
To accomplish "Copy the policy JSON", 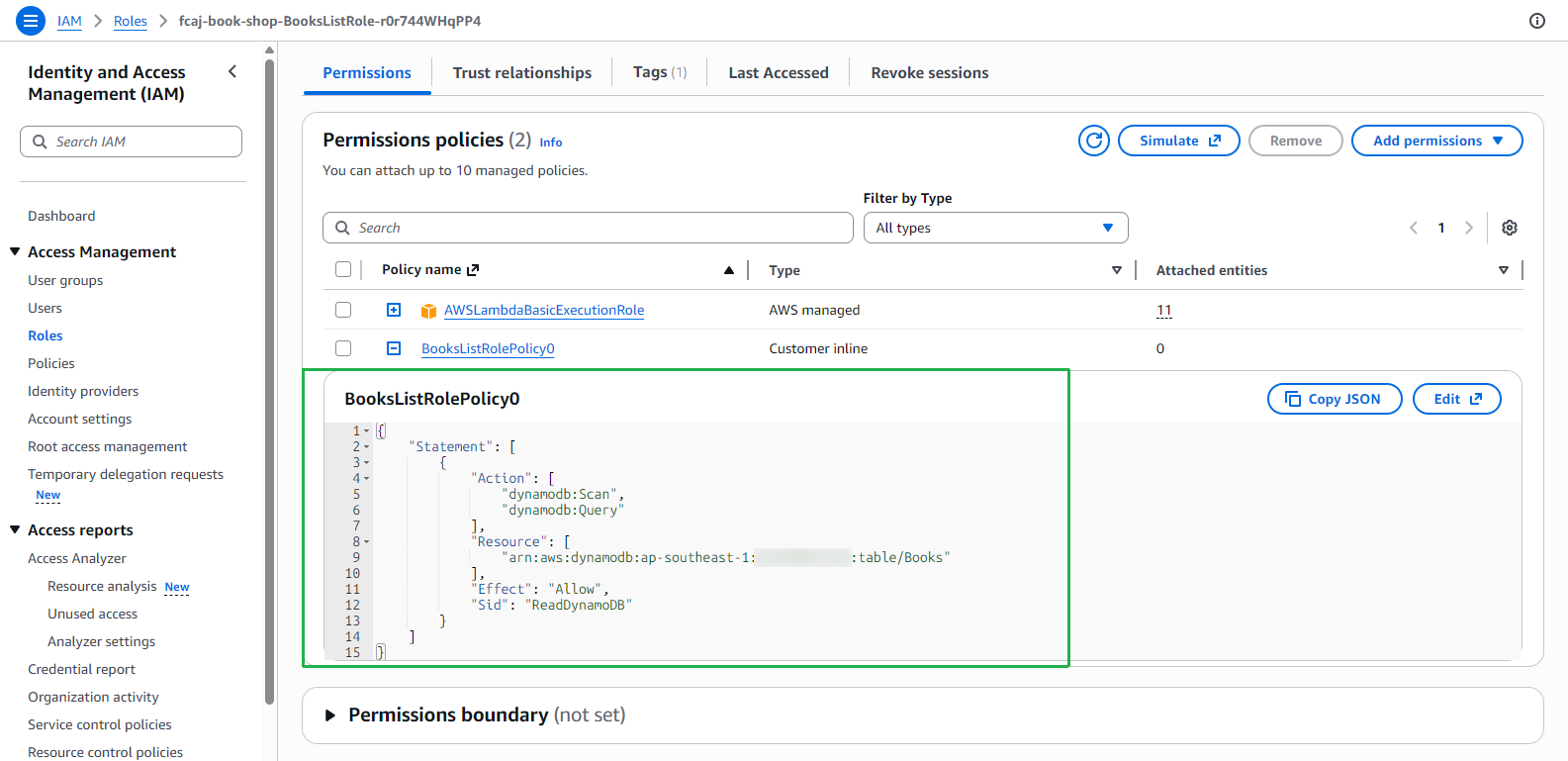I will pos(1335,399).
